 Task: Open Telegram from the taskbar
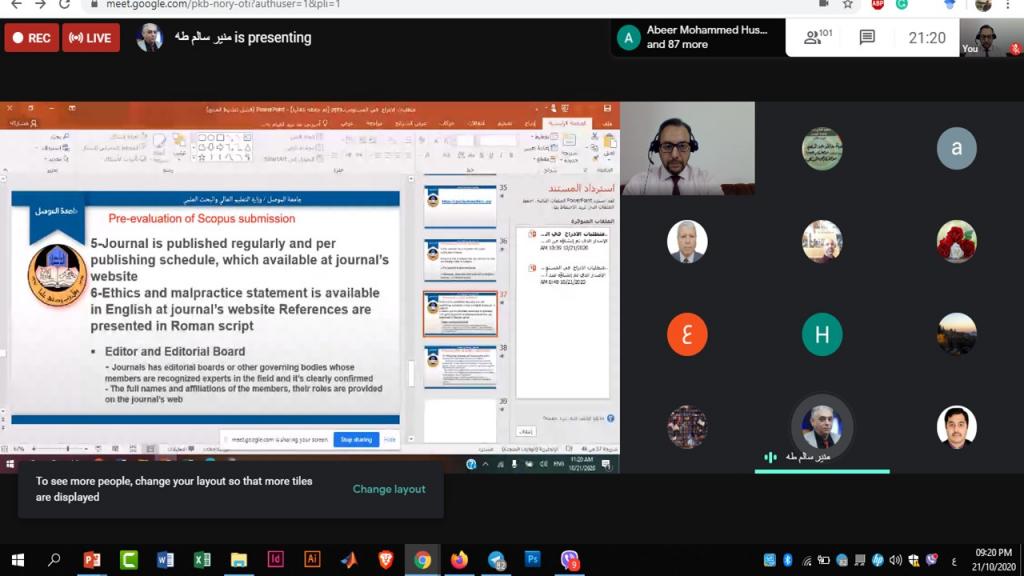[496, 560]
